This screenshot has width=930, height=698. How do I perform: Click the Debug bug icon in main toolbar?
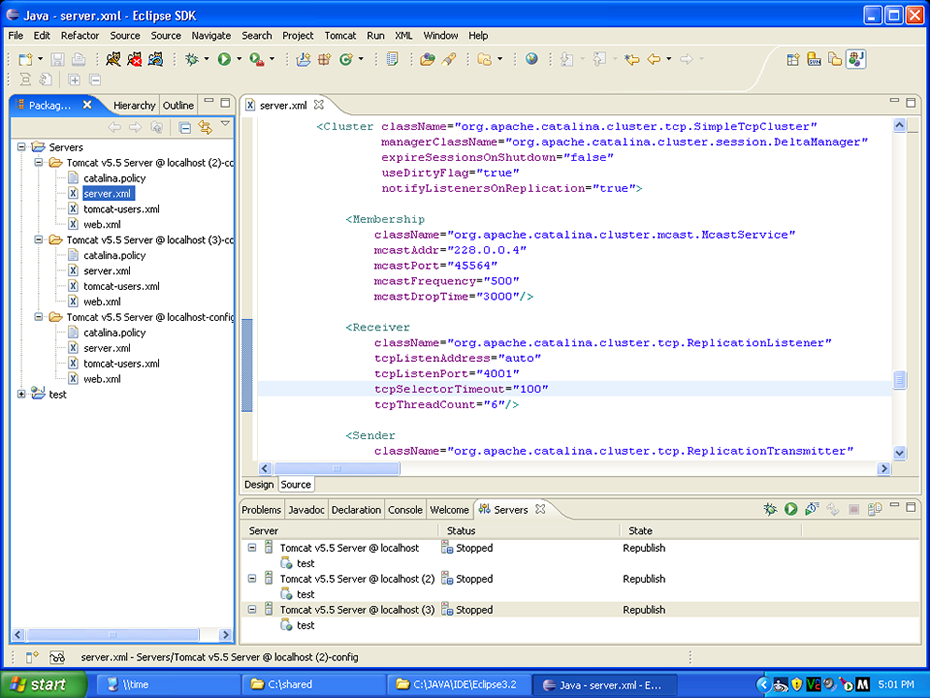point(192,59)
